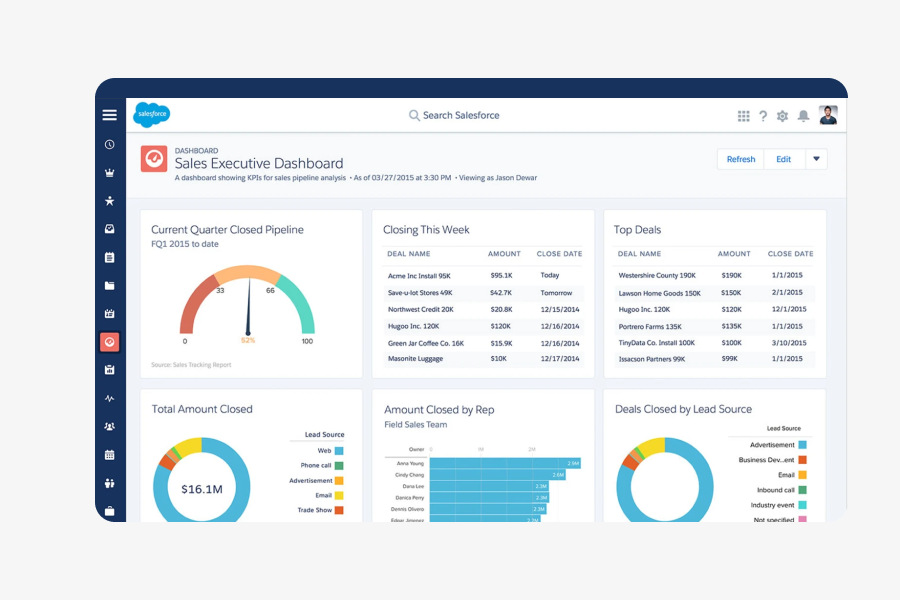Click Cindy Chang's bar in the chart
Screen dimensions: 900x600
(x=498, y=475)
